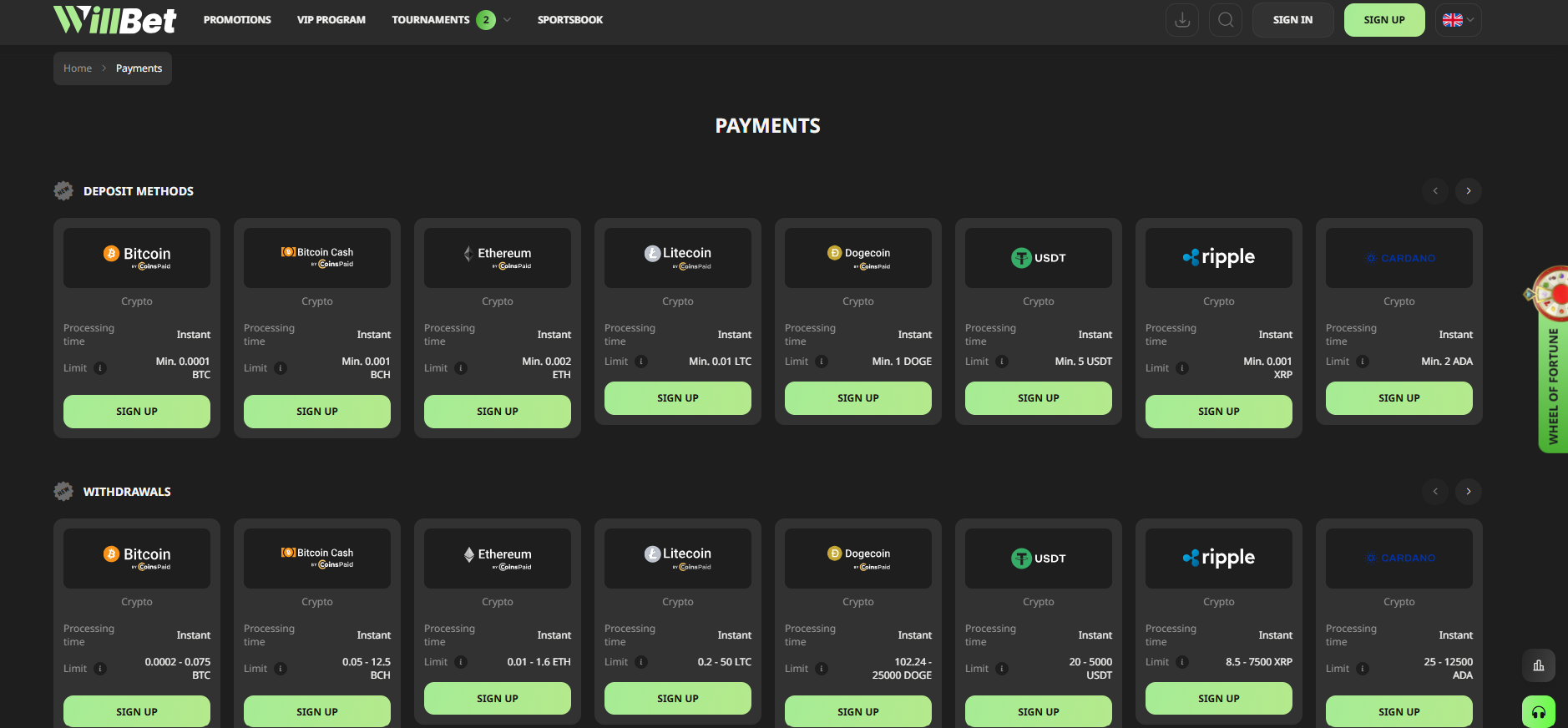
Task: Select the Ethereum deposit logo tile
Action: [498, 258]
